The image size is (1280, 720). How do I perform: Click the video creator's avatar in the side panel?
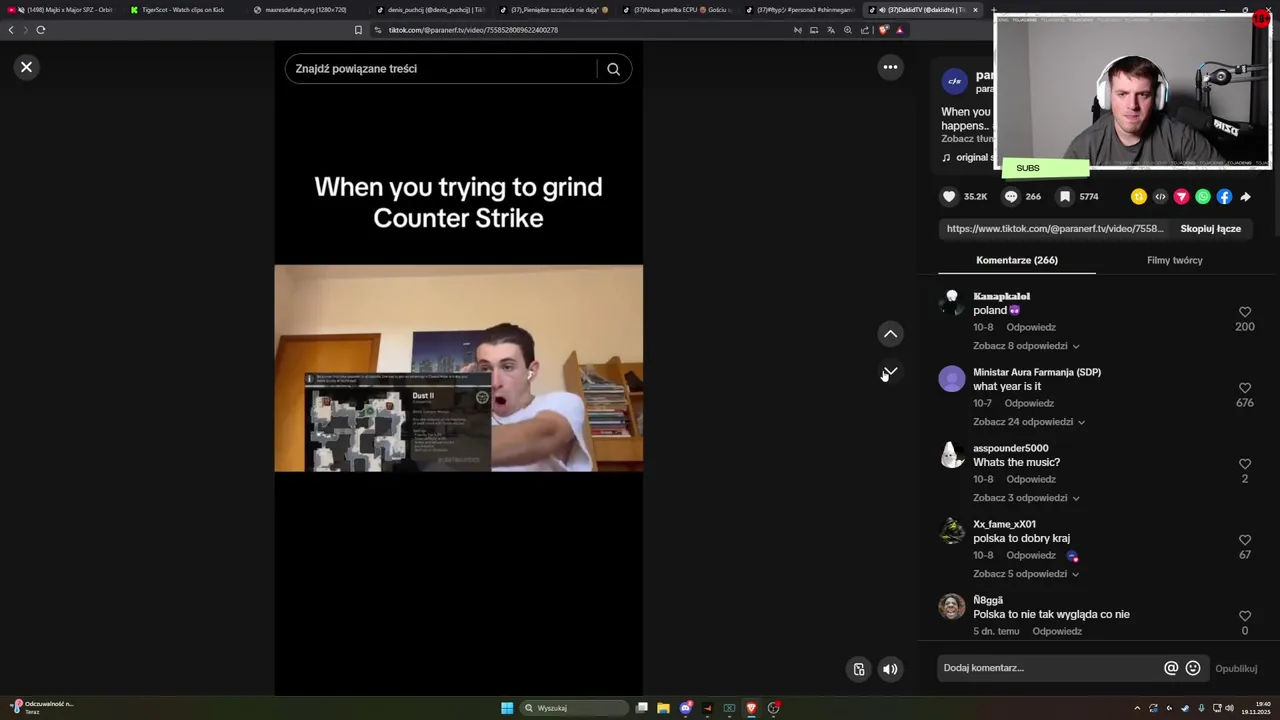coord(954,81)
